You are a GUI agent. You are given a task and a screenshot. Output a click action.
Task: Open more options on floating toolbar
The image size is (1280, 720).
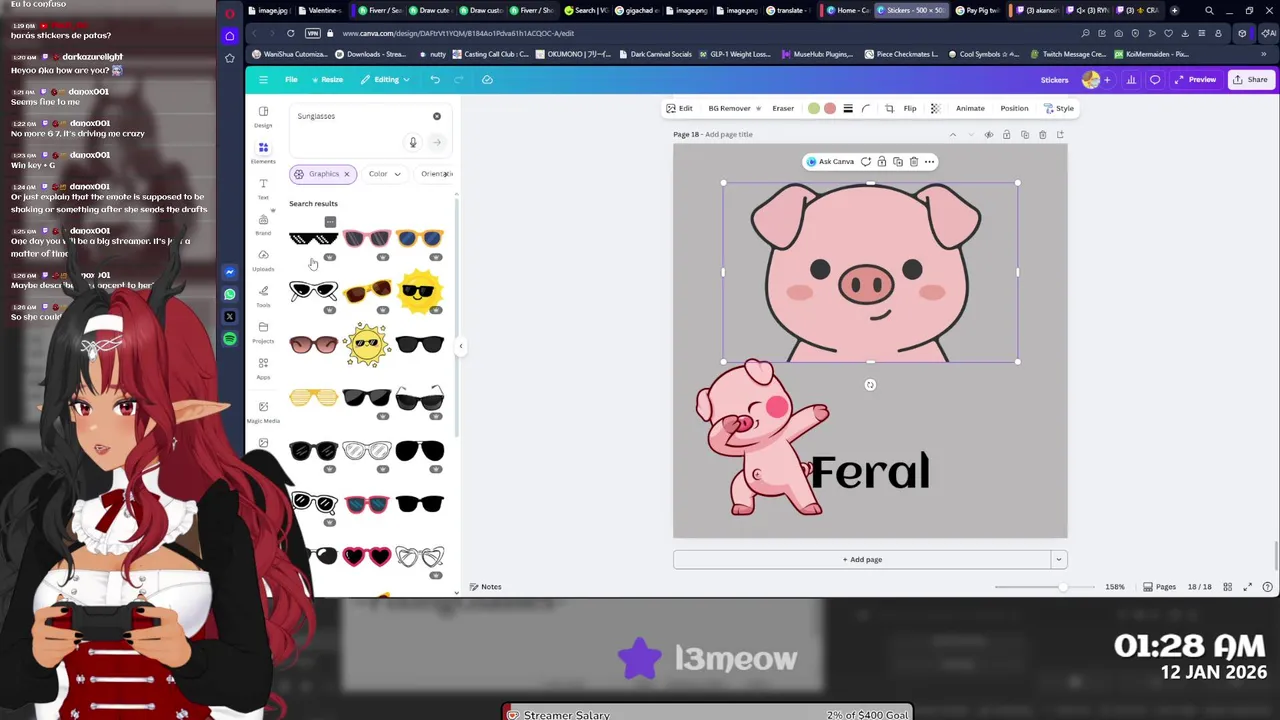pos(929,162)
